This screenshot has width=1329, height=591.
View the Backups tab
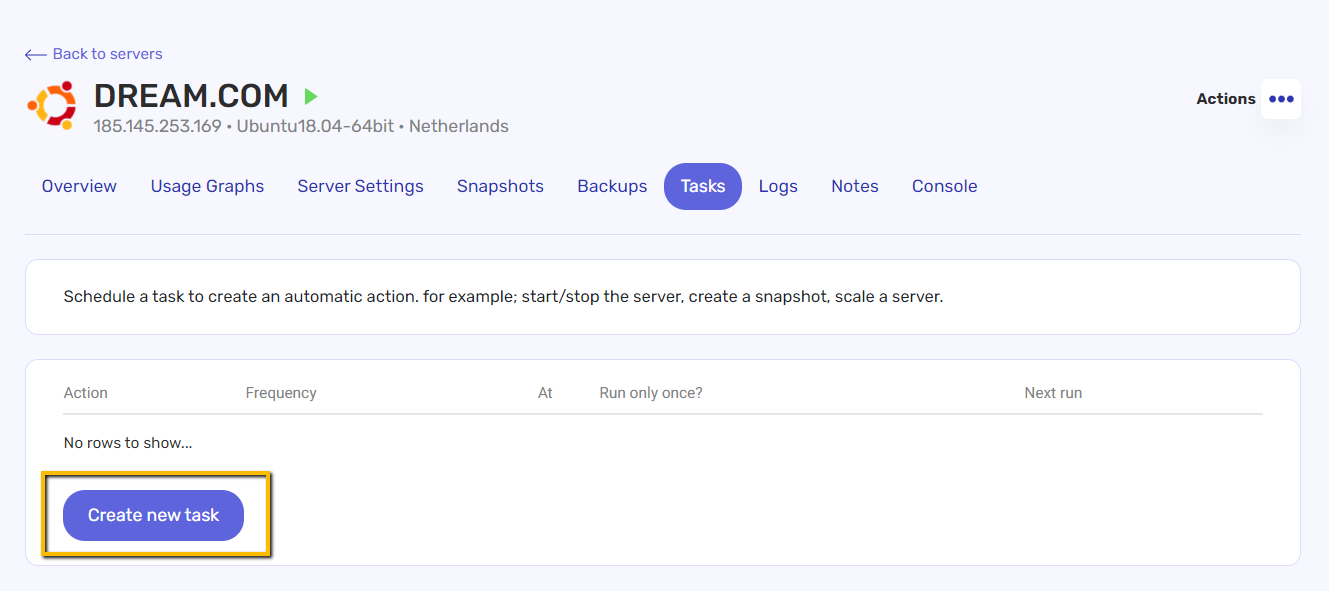(612, 186)
